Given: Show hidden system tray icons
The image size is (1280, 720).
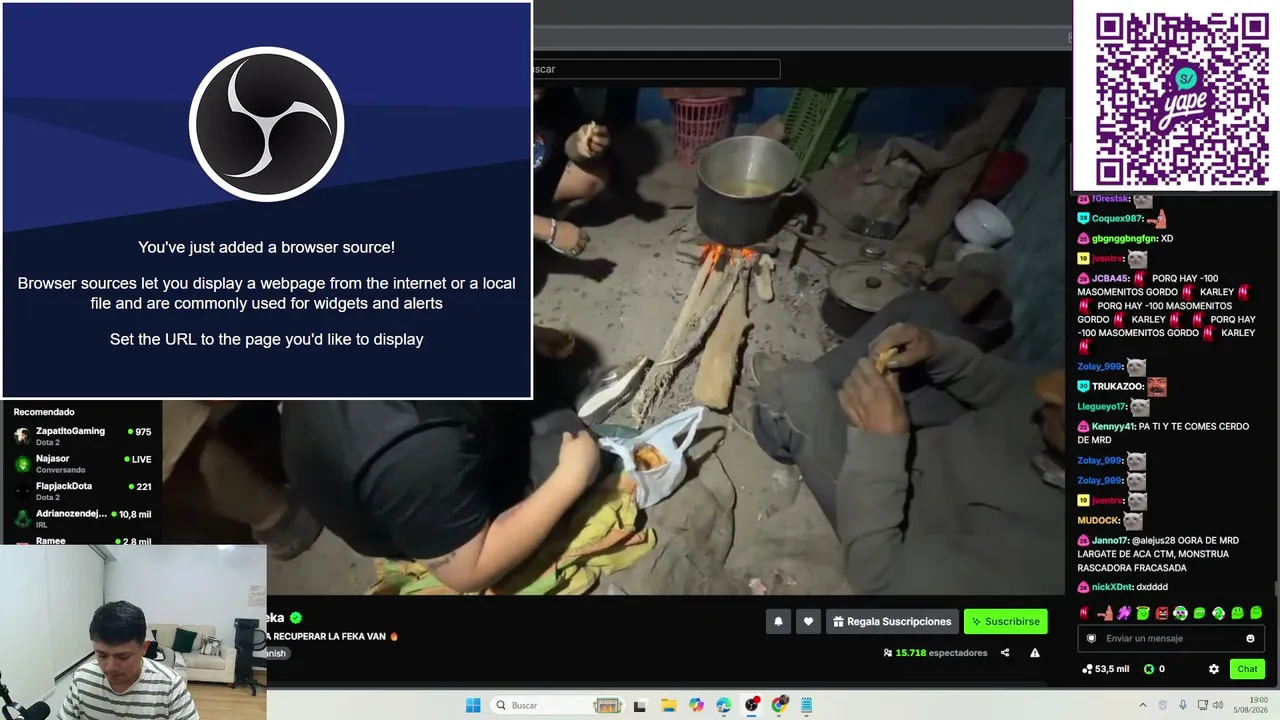Looking at the screenshot, I should click(x=1143, y=705).
